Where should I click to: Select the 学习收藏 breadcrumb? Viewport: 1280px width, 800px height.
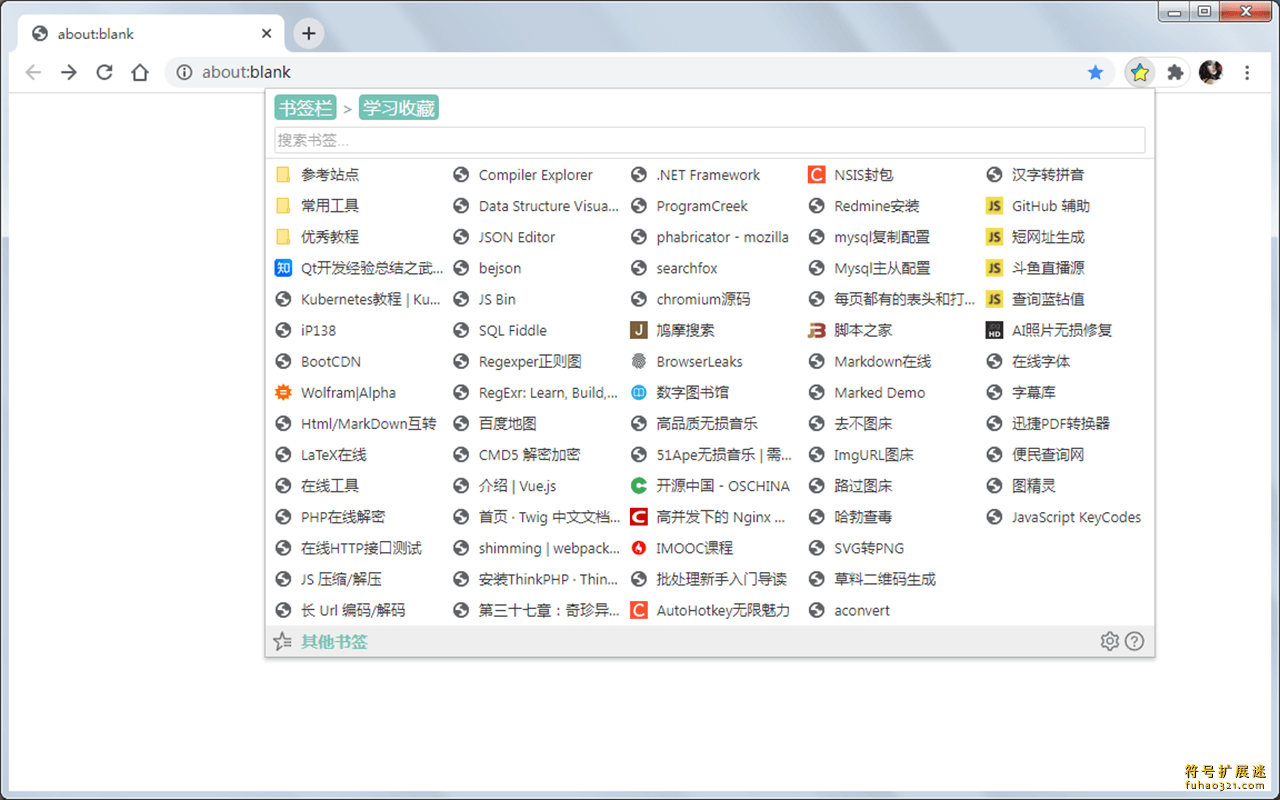pyautogui.click(x=399, y=108)
